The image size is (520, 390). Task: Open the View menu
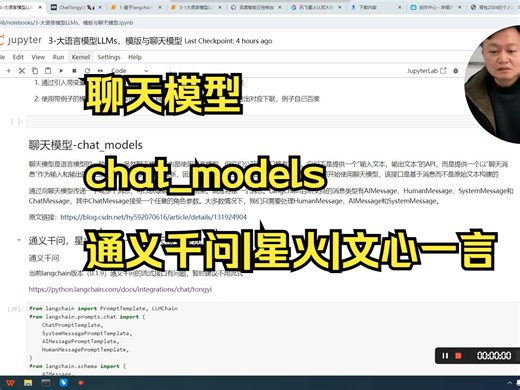38,57
